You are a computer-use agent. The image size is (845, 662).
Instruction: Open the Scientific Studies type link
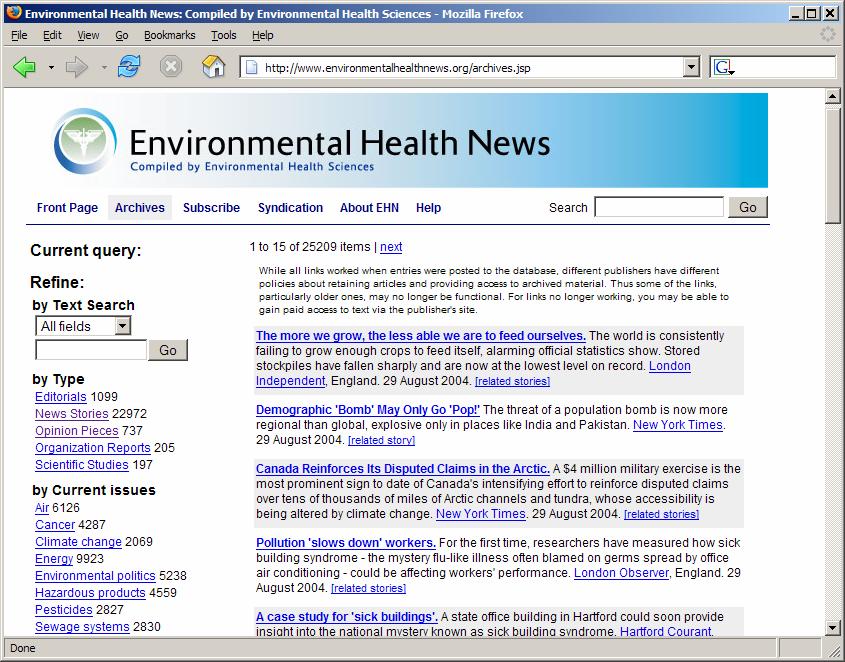[x=81, y=465]
